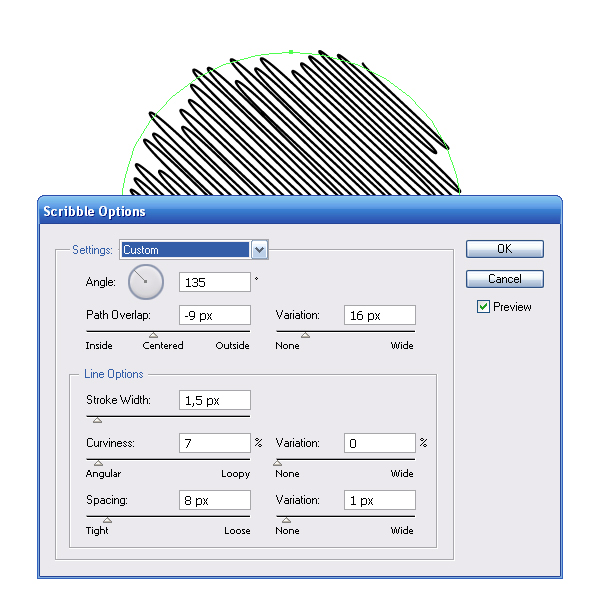Click the Curviness Variation slider thumb

point(277,463)
